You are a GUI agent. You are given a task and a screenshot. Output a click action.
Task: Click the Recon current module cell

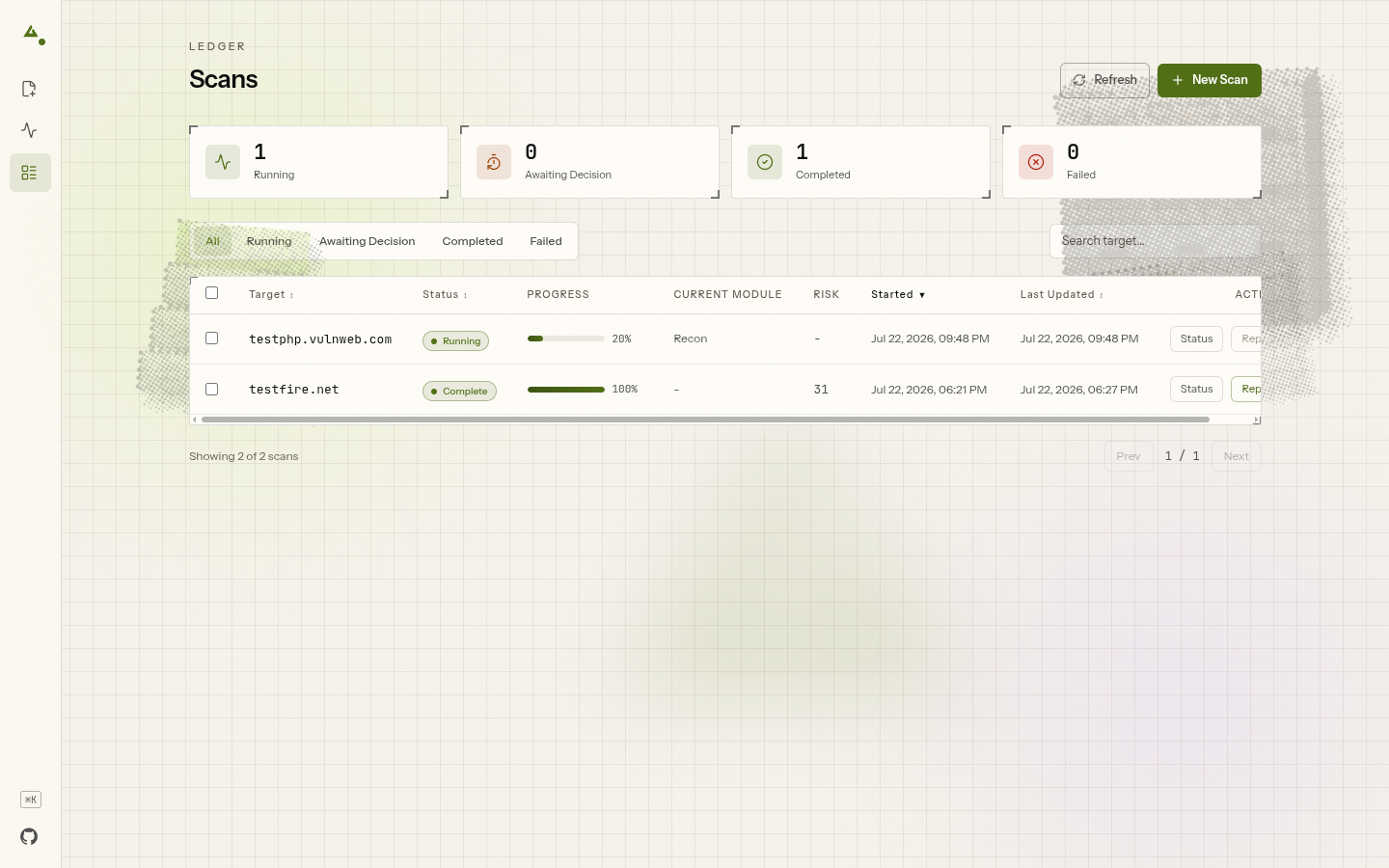pos(691,339)
